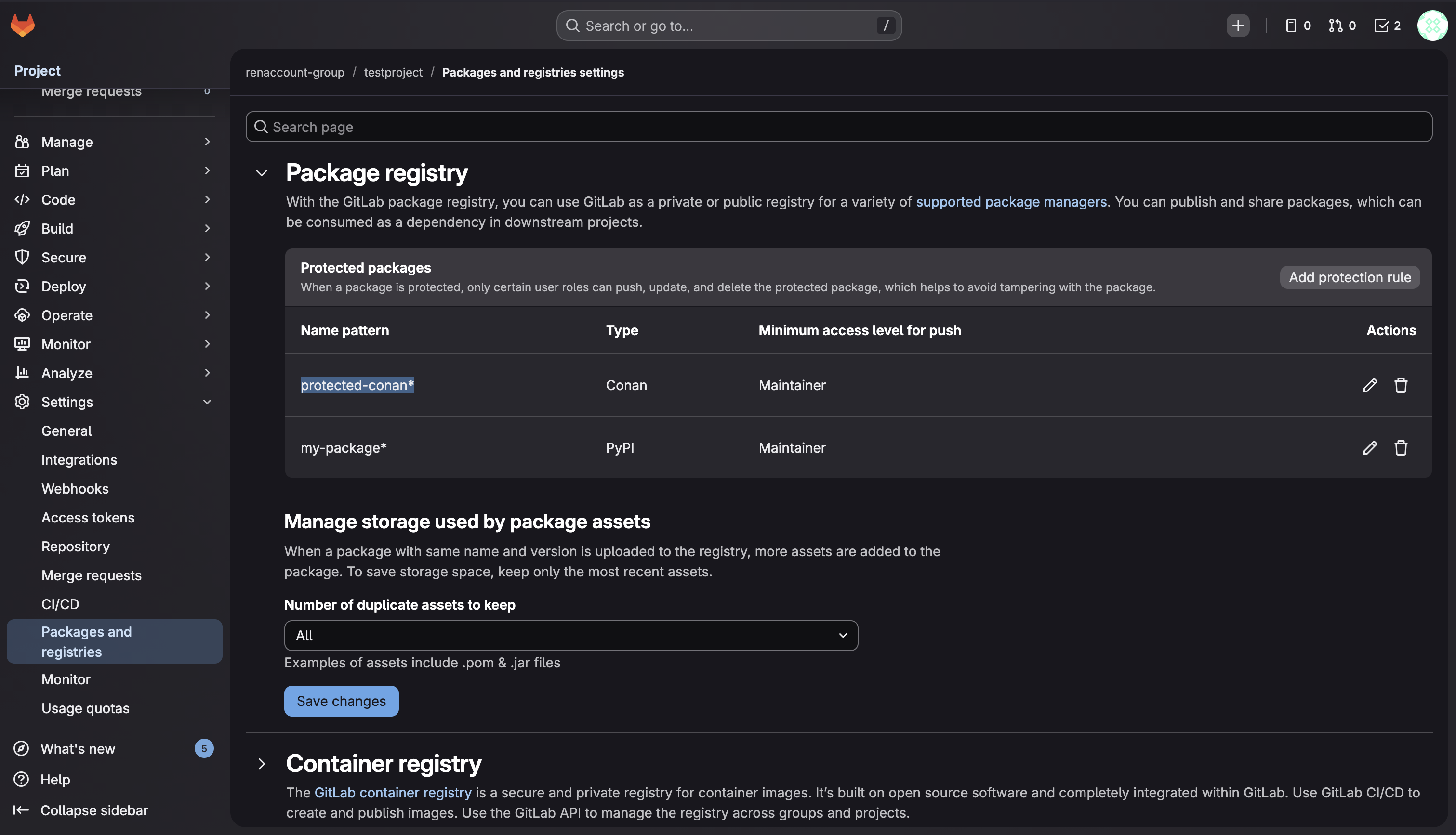Delete the protected-conan* protection rule
Screen dimensions: 1456x835
(1401, 385)
